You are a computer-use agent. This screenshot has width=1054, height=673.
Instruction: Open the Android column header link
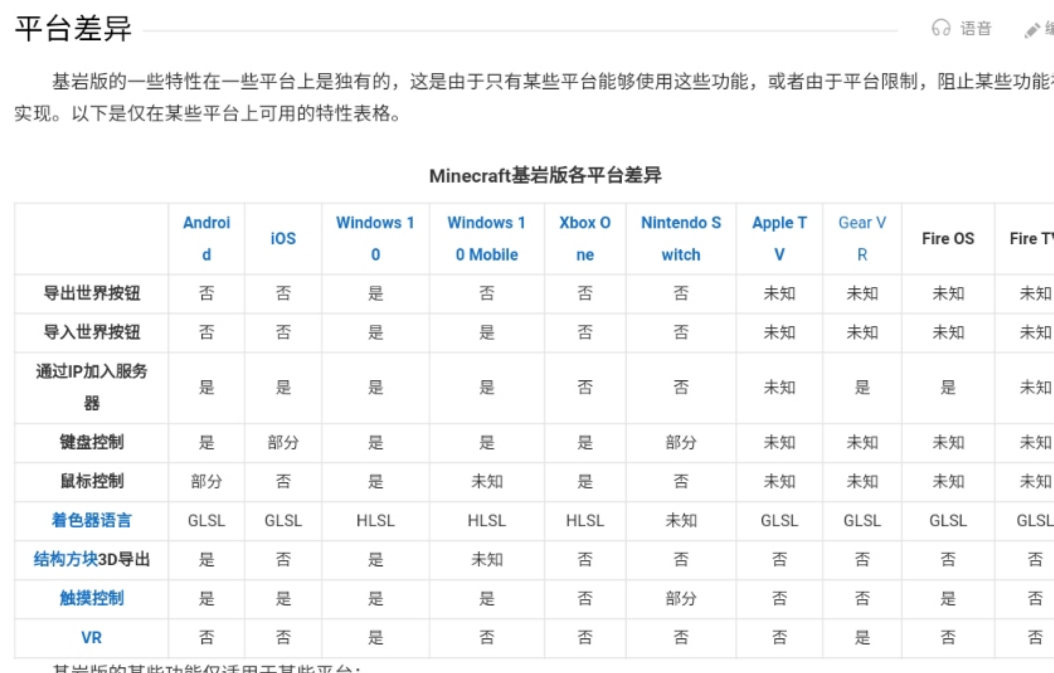pos(206,239)
